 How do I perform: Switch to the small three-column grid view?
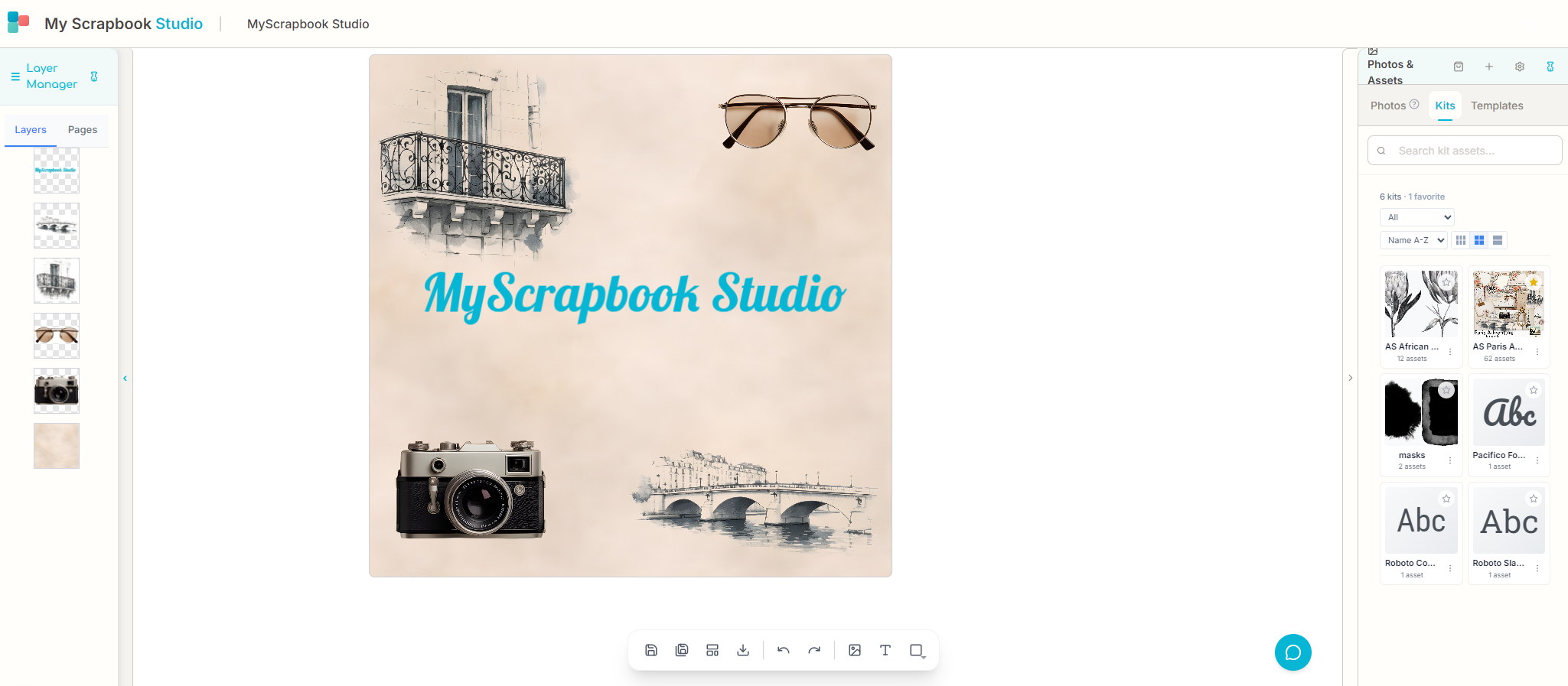pos(1461,240)
